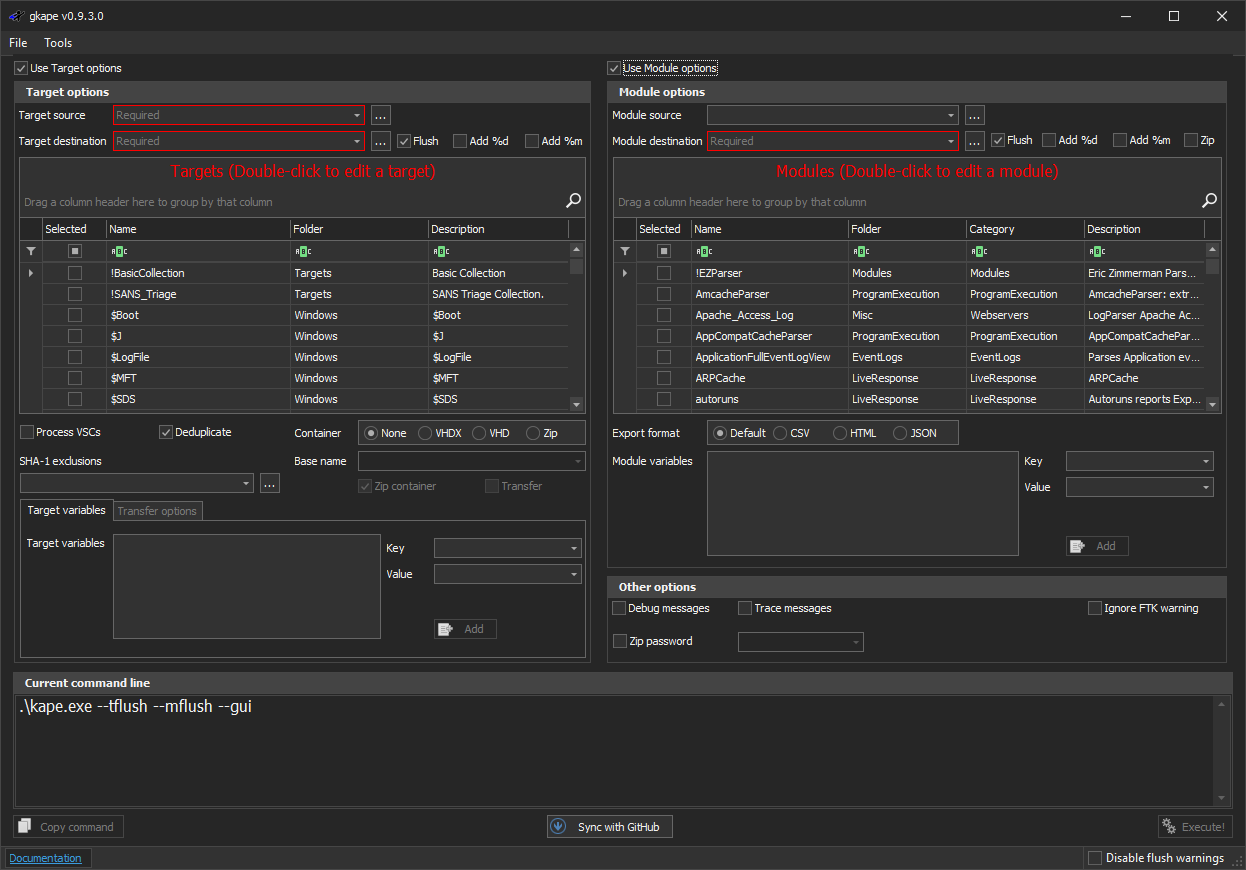Screen dimensions: 1246x870
Task: Switch to the Transfer options tab
Action: click(157, 511)
